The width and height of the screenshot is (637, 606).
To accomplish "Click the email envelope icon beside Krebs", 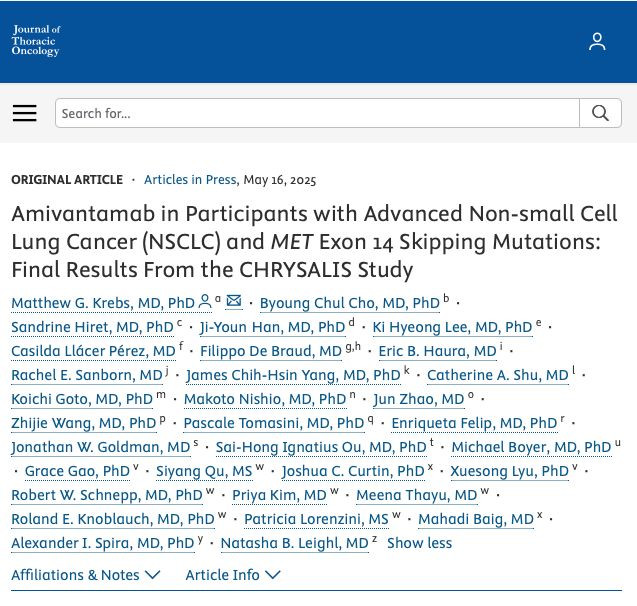I will (234, 301).
